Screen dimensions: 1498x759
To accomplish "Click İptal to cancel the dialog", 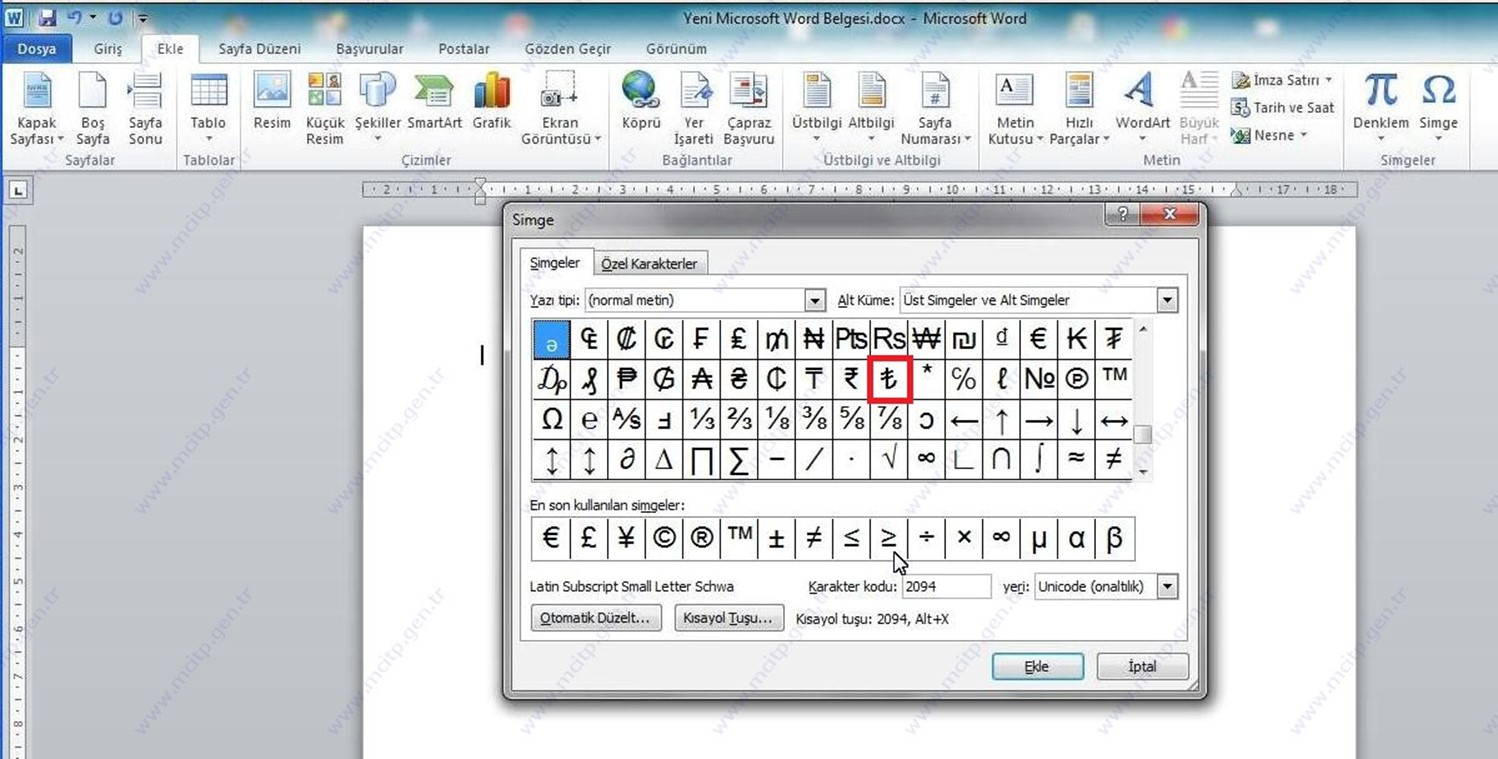I will click(x=1142, y=667).
